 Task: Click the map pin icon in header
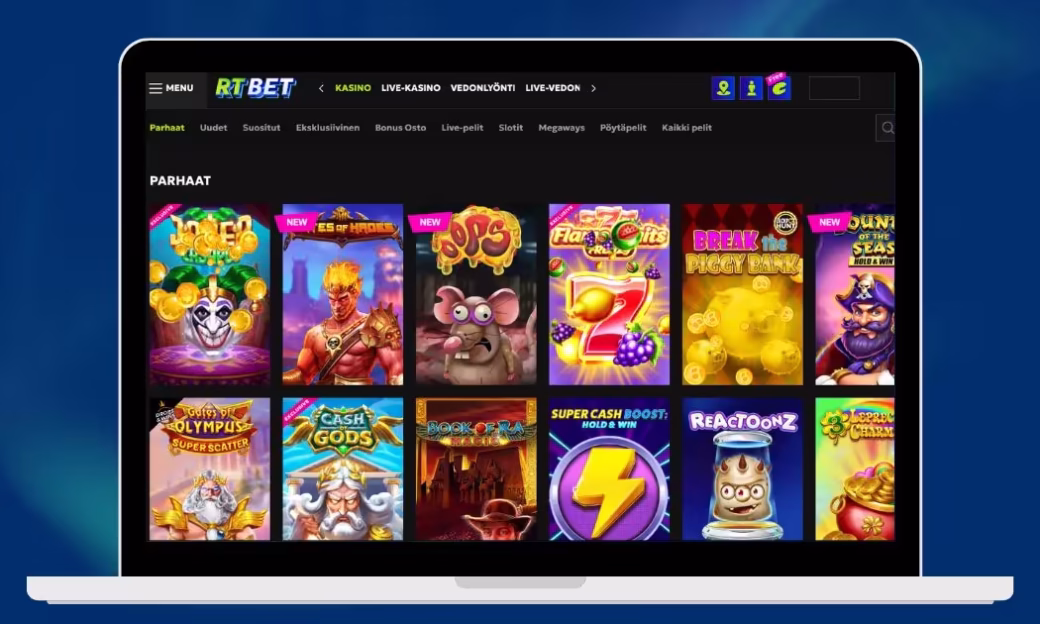click(723, 88)
